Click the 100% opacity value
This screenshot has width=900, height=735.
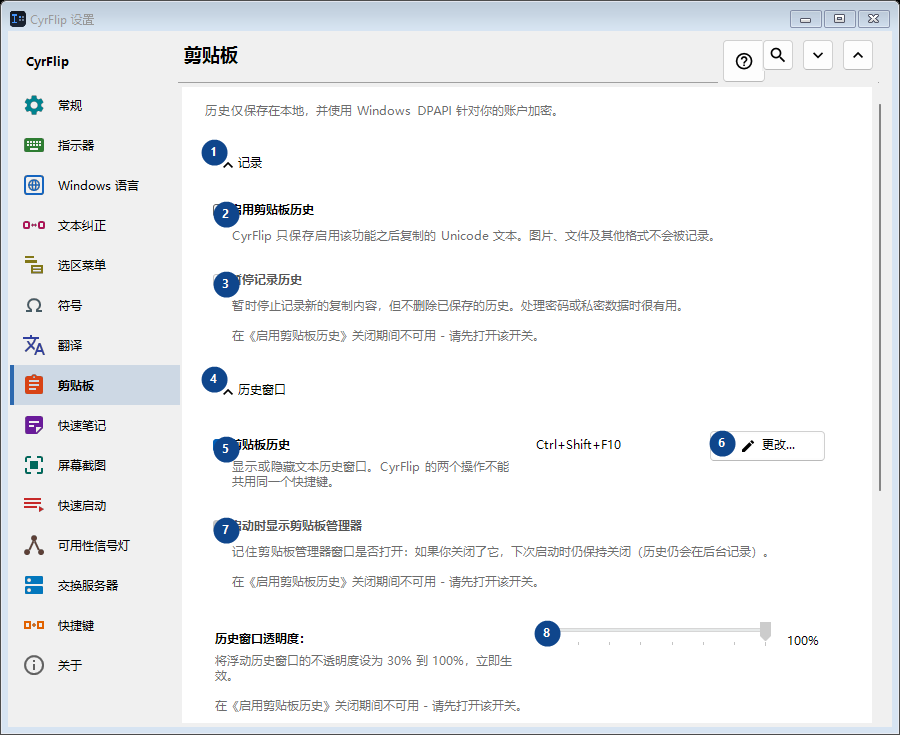[802, 641]
